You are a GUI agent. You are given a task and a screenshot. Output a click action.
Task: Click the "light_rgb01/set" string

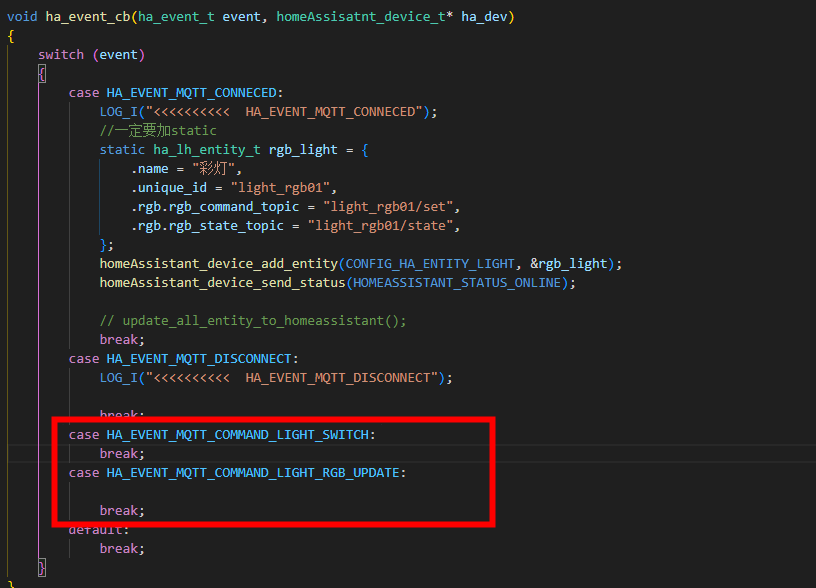tap(388, 207)
